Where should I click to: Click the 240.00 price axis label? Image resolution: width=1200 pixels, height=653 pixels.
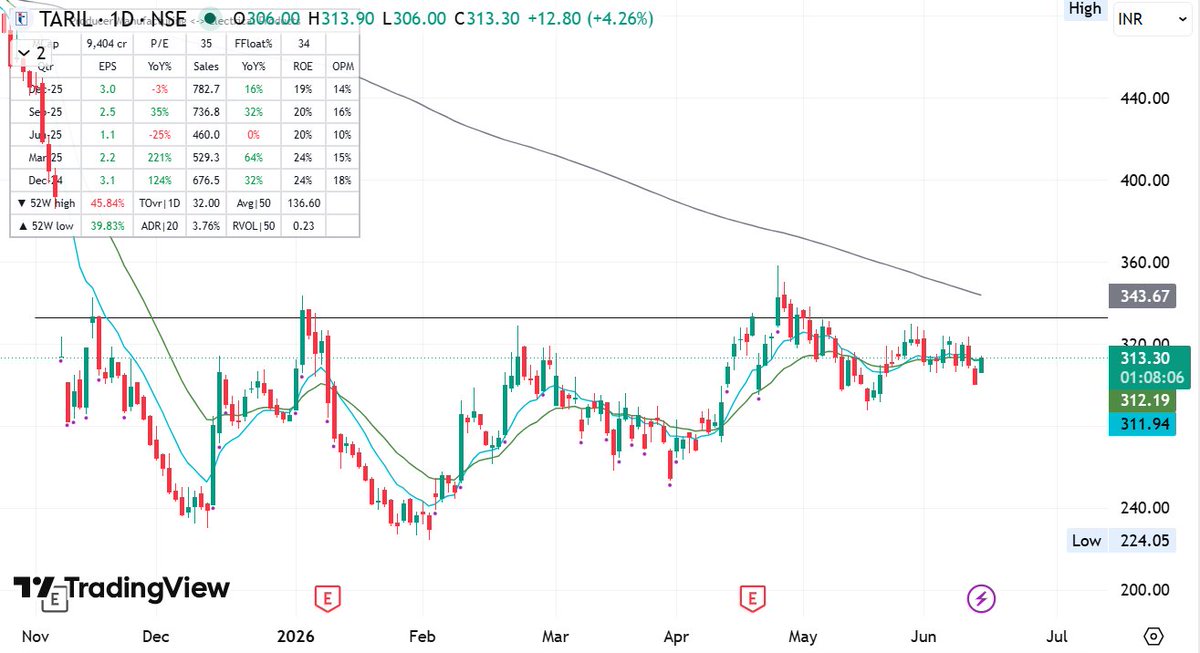pyautogui.click(x=1145, y=508)
